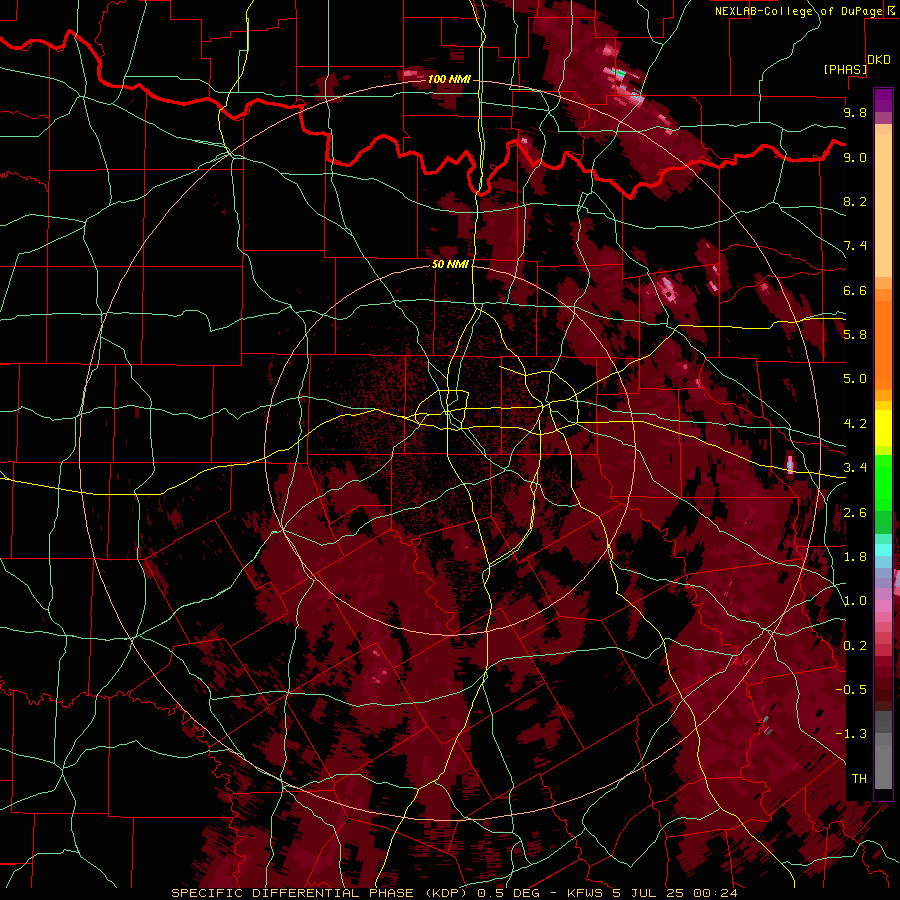Click the 9.0 scale value

pyautogui.click(x=855, y=157)
